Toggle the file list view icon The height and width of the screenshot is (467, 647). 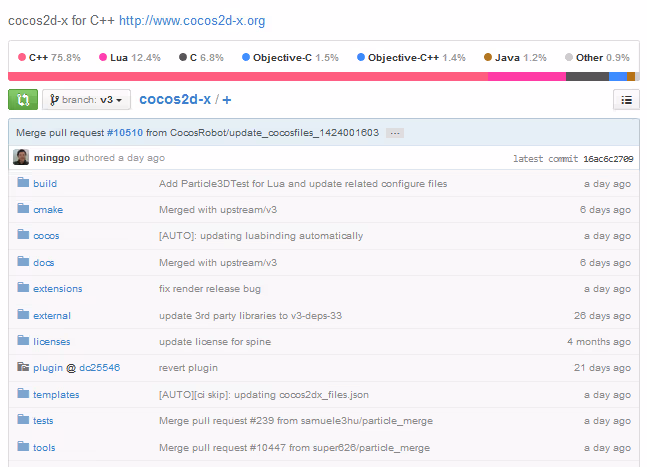[x=626, y=100]
